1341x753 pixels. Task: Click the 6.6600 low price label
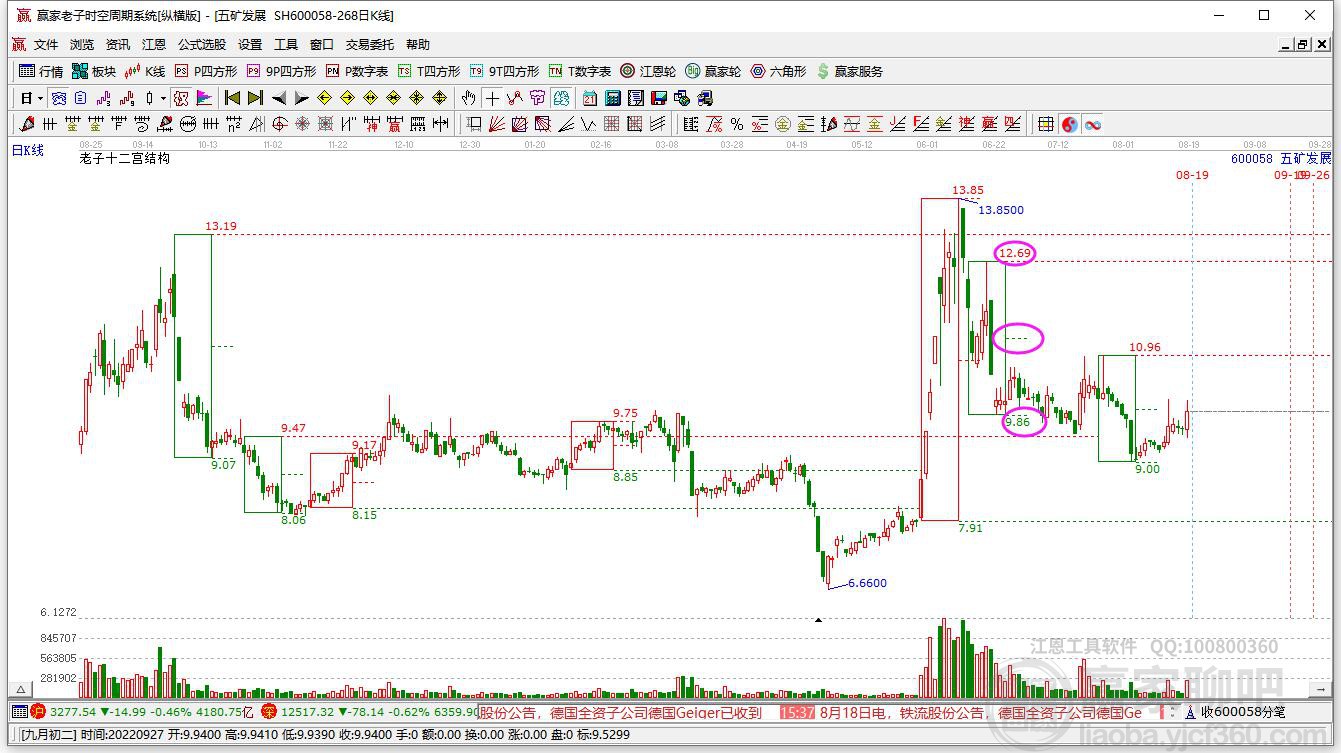point(867,583)
